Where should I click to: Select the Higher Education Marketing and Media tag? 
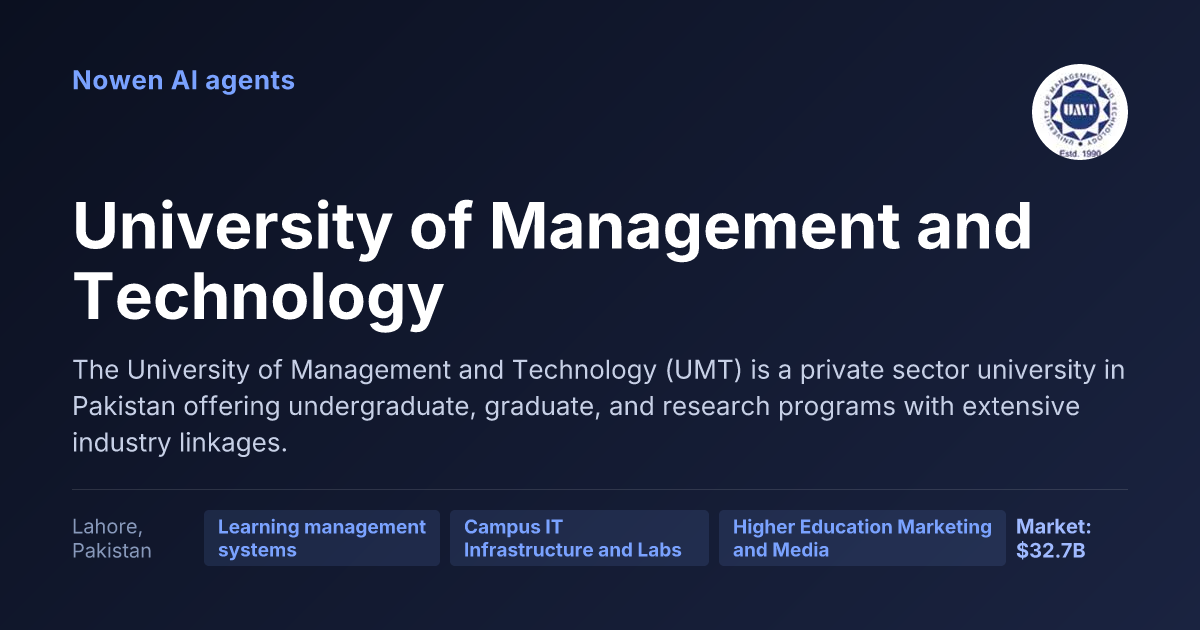862,538
